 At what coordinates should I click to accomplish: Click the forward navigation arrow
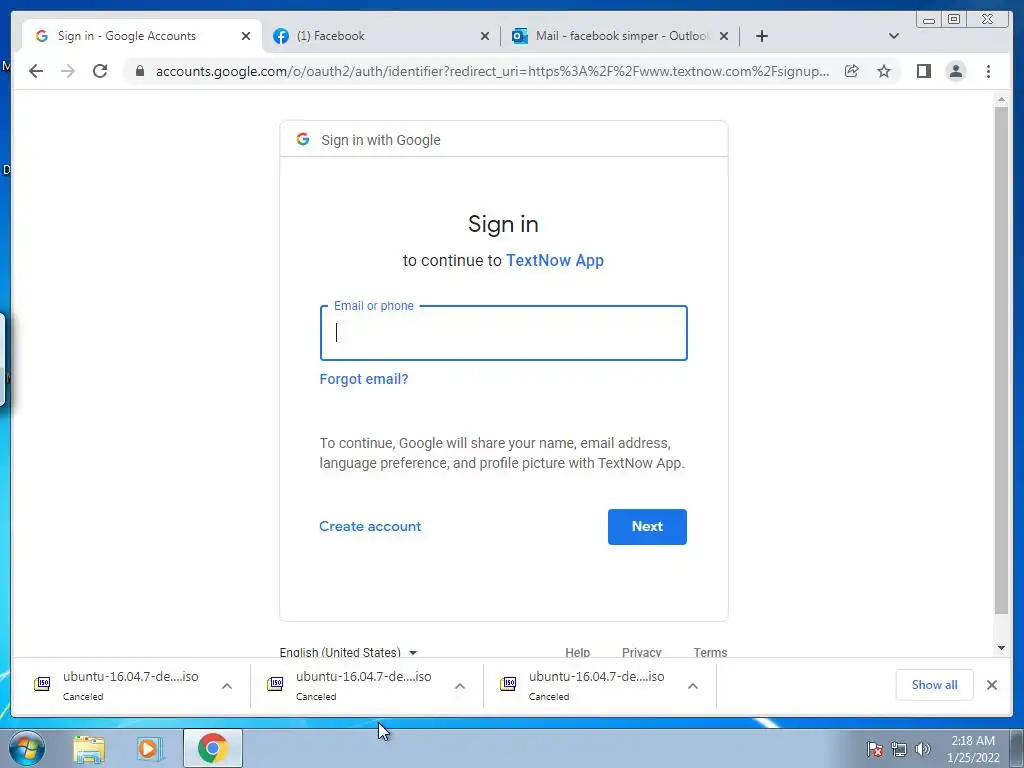[x=68, y=71]
